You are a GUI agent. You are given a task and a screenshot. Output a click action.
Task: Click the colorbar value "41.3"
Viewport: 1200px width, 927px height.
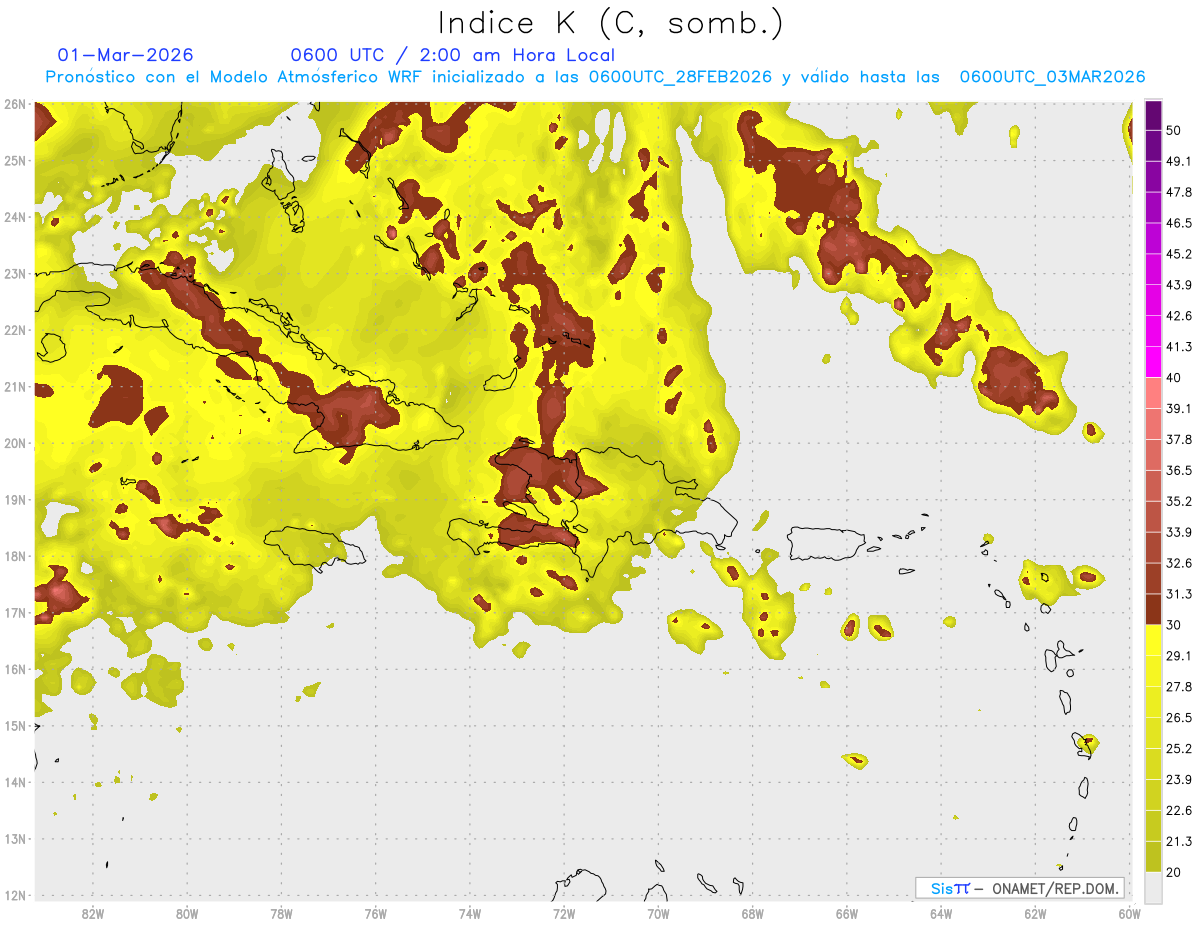tap(1179, 347)
